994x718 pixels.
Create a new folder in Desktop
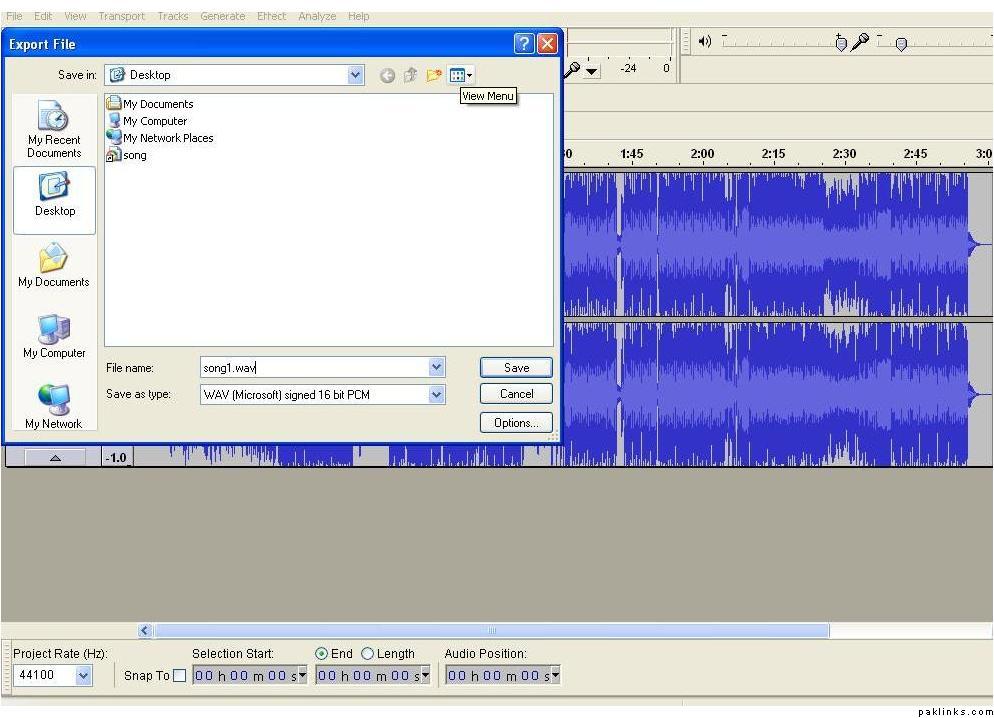click(433, 75)
